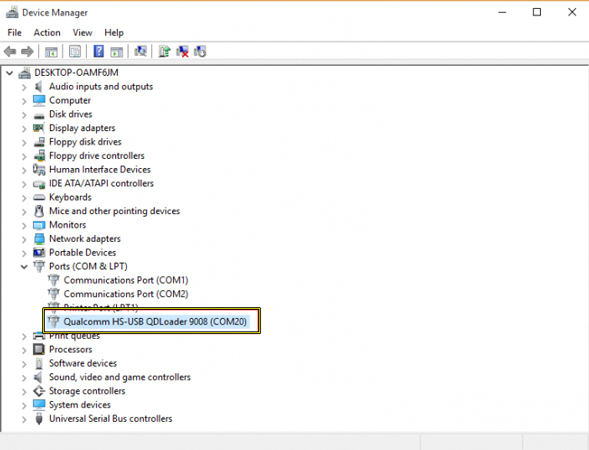The height and width of the screenshot is (450, 589).
Task: Click the Display adapters icon
Action: point(39,128)
